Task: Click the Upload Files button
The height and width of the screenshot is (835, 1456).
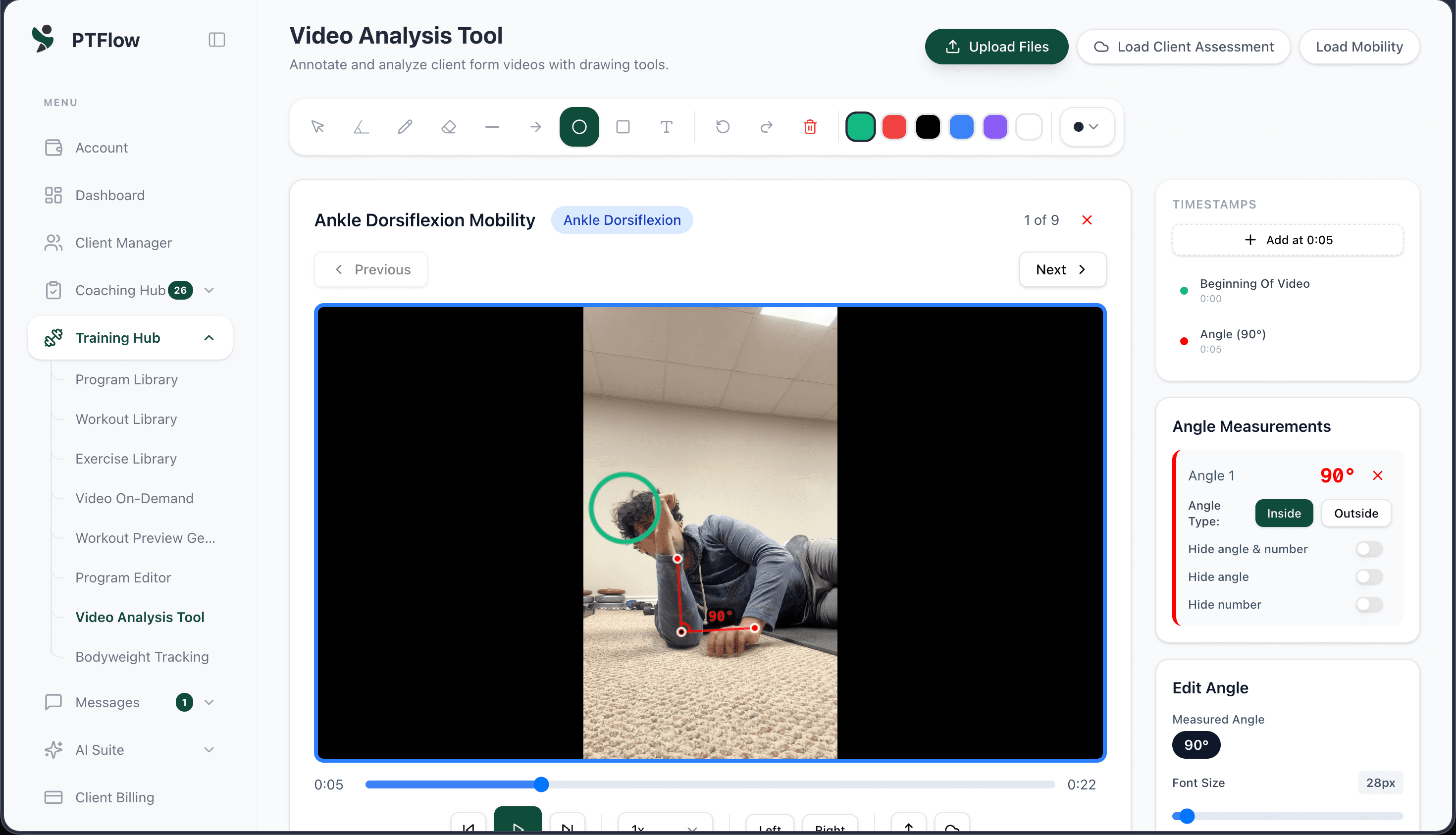Action: 996,47
